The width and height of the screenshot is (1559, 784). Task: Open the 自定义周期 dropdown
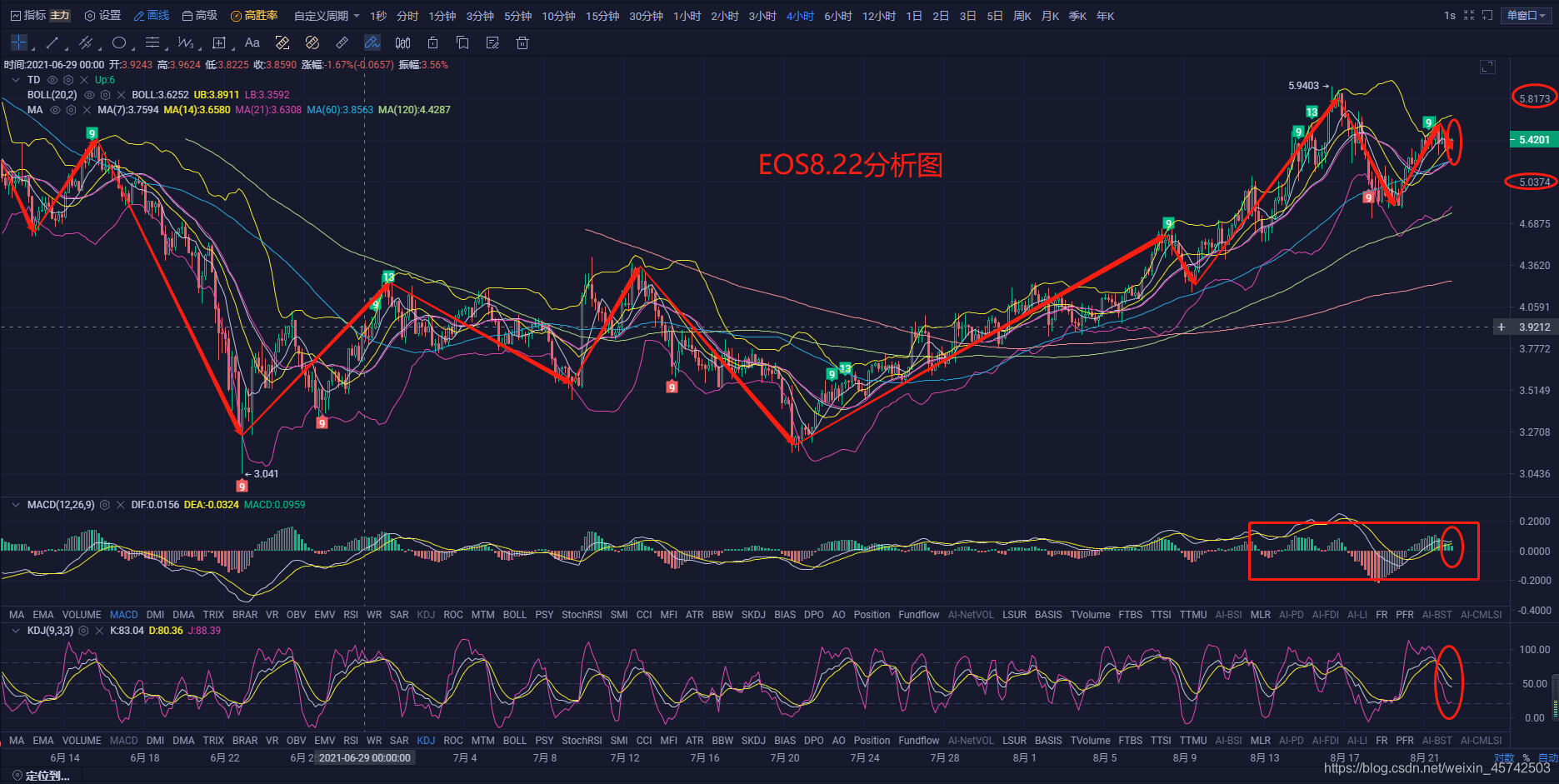(327, 16)
